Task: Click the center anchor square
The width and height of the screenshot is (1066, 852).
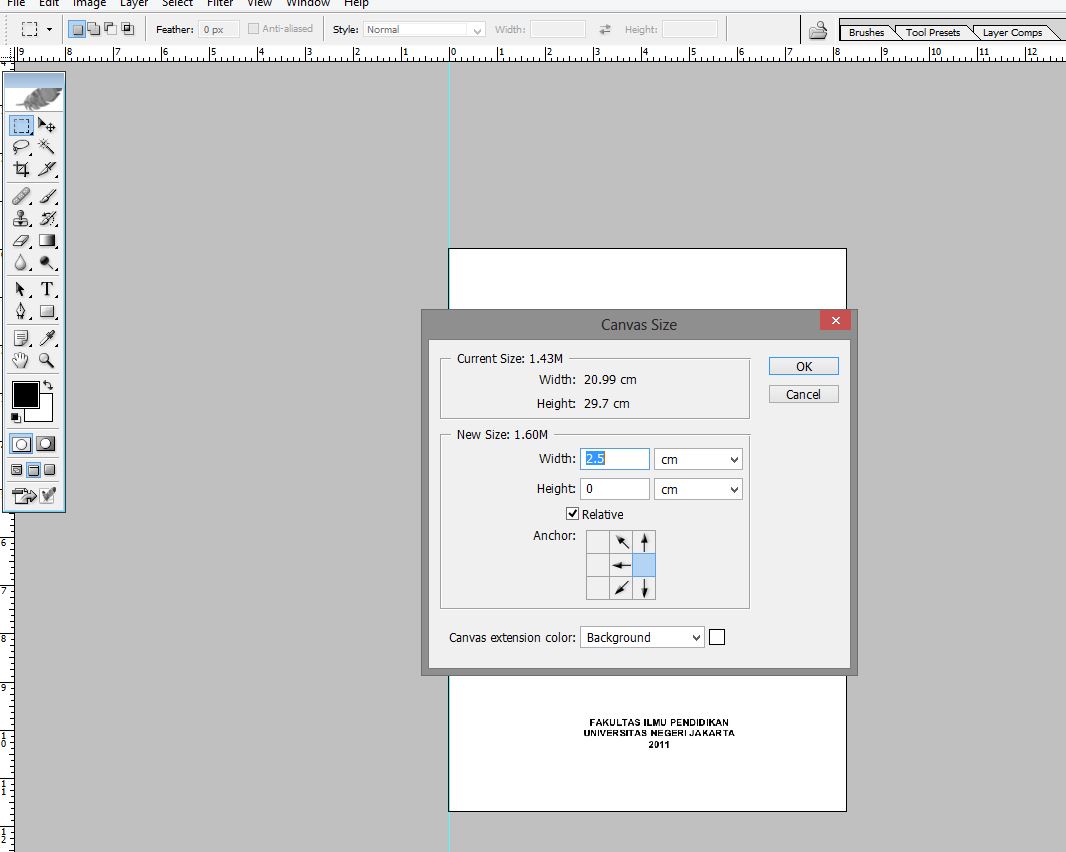Action: click(621, 565)
